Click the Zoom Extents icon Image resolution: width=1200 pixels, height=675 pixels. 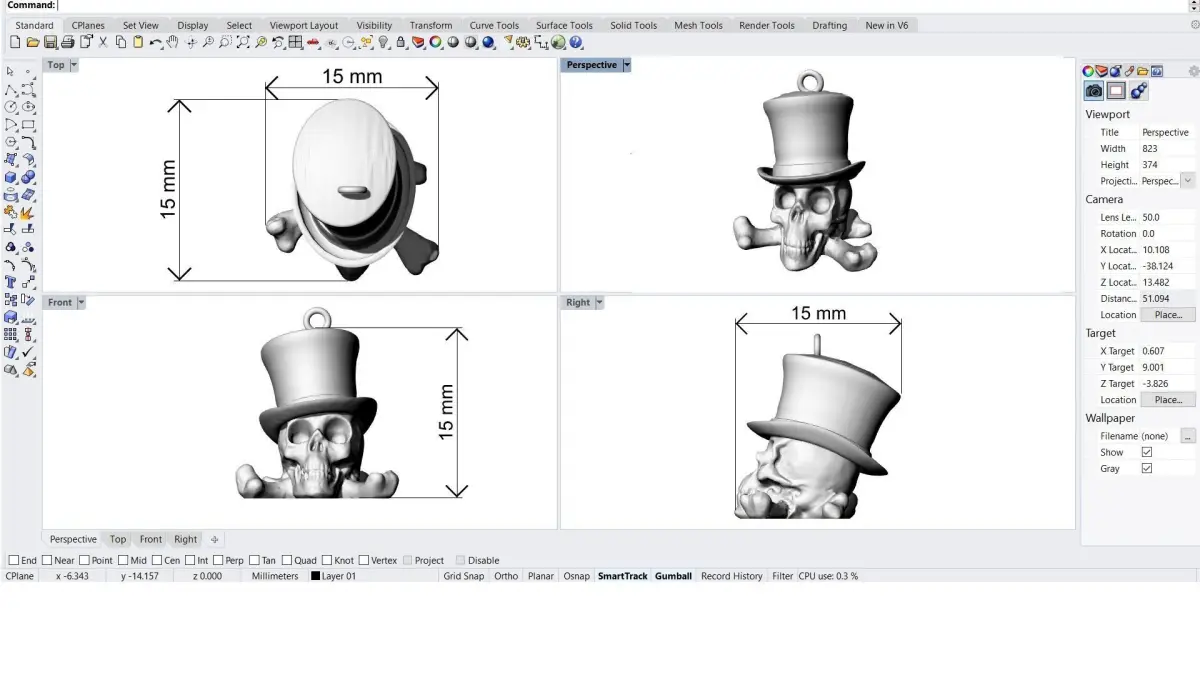[x=243, y=42]
